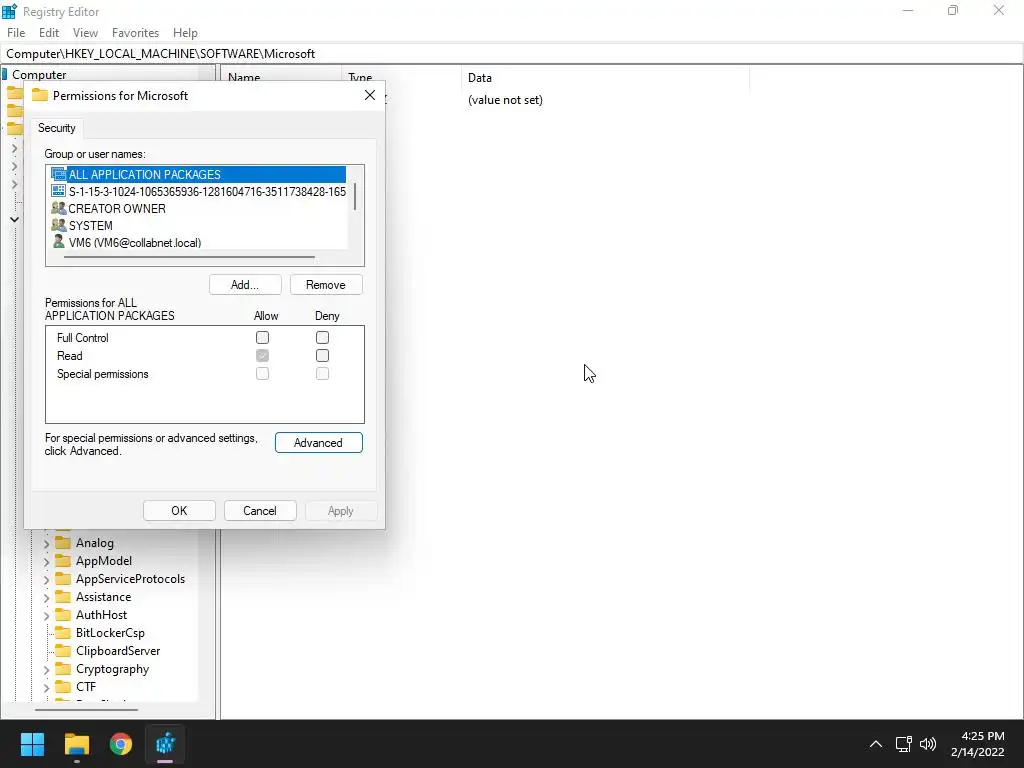Click the AppModel folder icon
1024x768 pixels.
click(63, 561)
